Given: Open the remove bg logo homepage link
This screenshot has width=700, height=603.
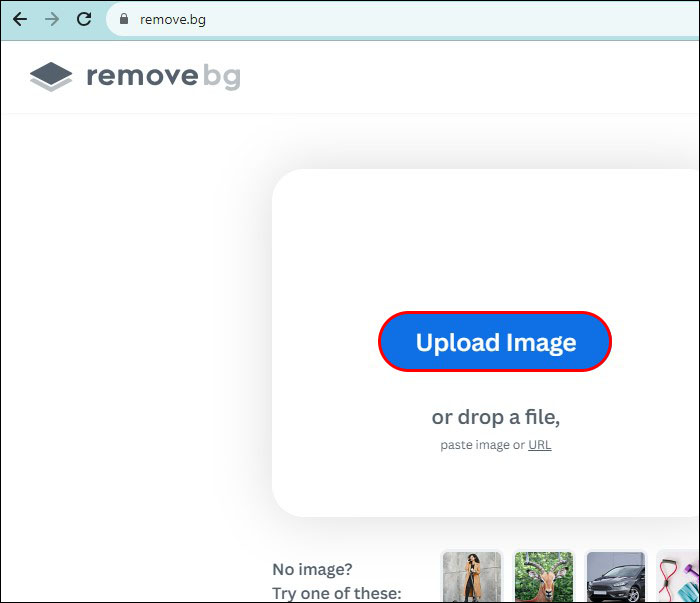Looking at the screenshot, I should pos(135,76).
